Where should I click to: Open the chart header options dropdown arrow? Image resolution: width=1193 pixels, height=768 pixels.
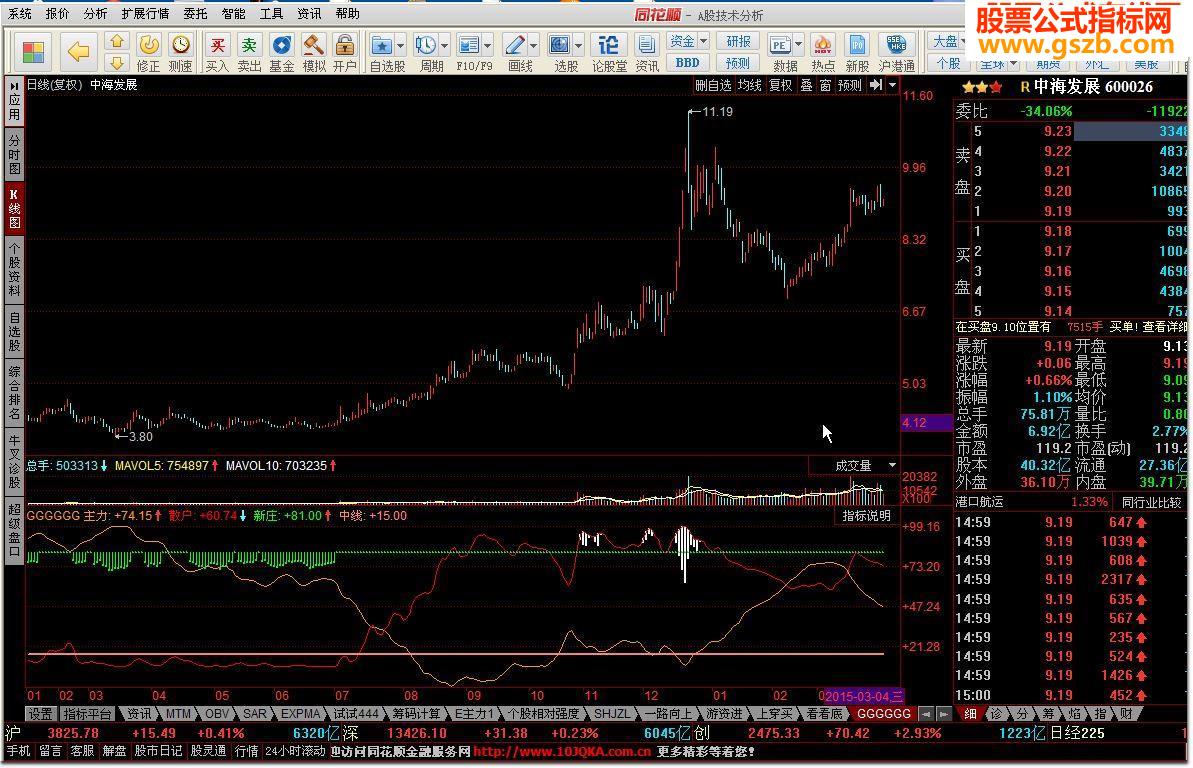click(892, 84)
